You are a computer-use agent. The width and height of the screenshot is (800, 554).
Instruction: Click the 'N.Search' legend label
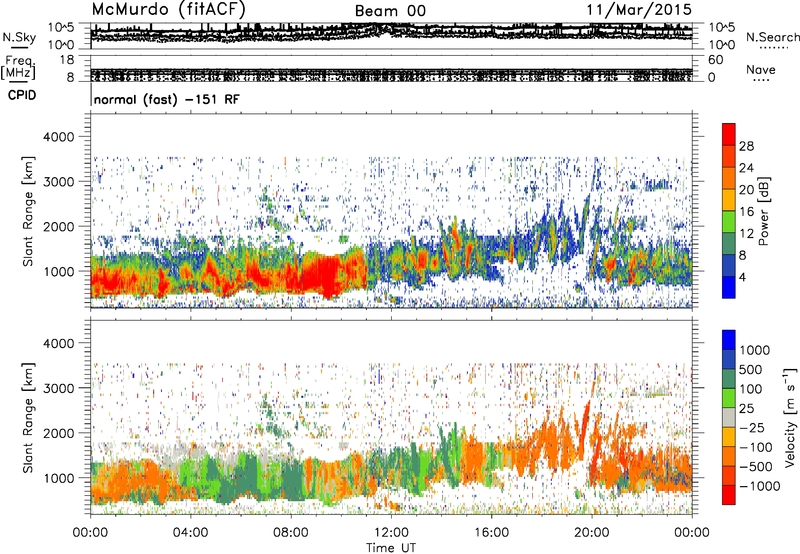(772, 37)
